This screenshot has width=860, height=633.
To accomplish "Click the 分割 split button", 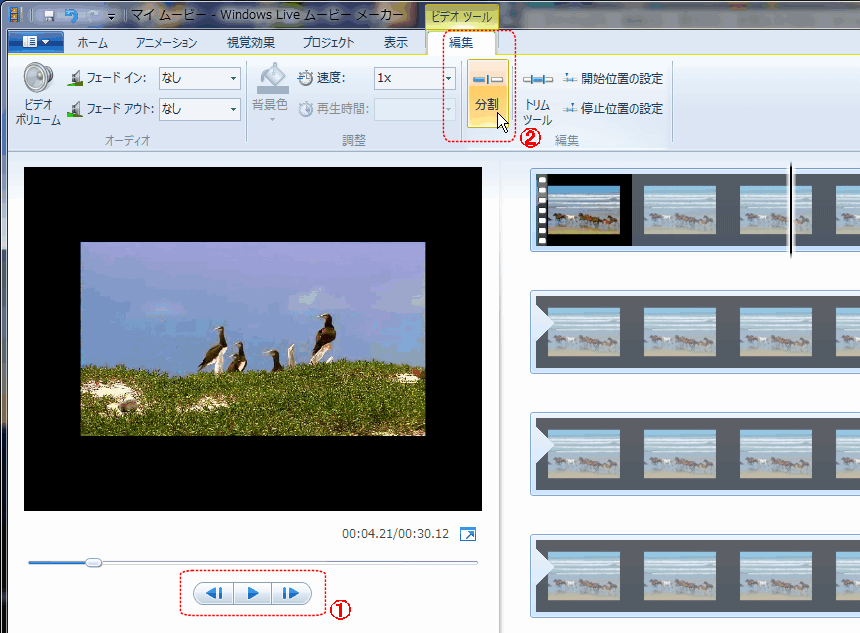I will click(x=488, y=92).
